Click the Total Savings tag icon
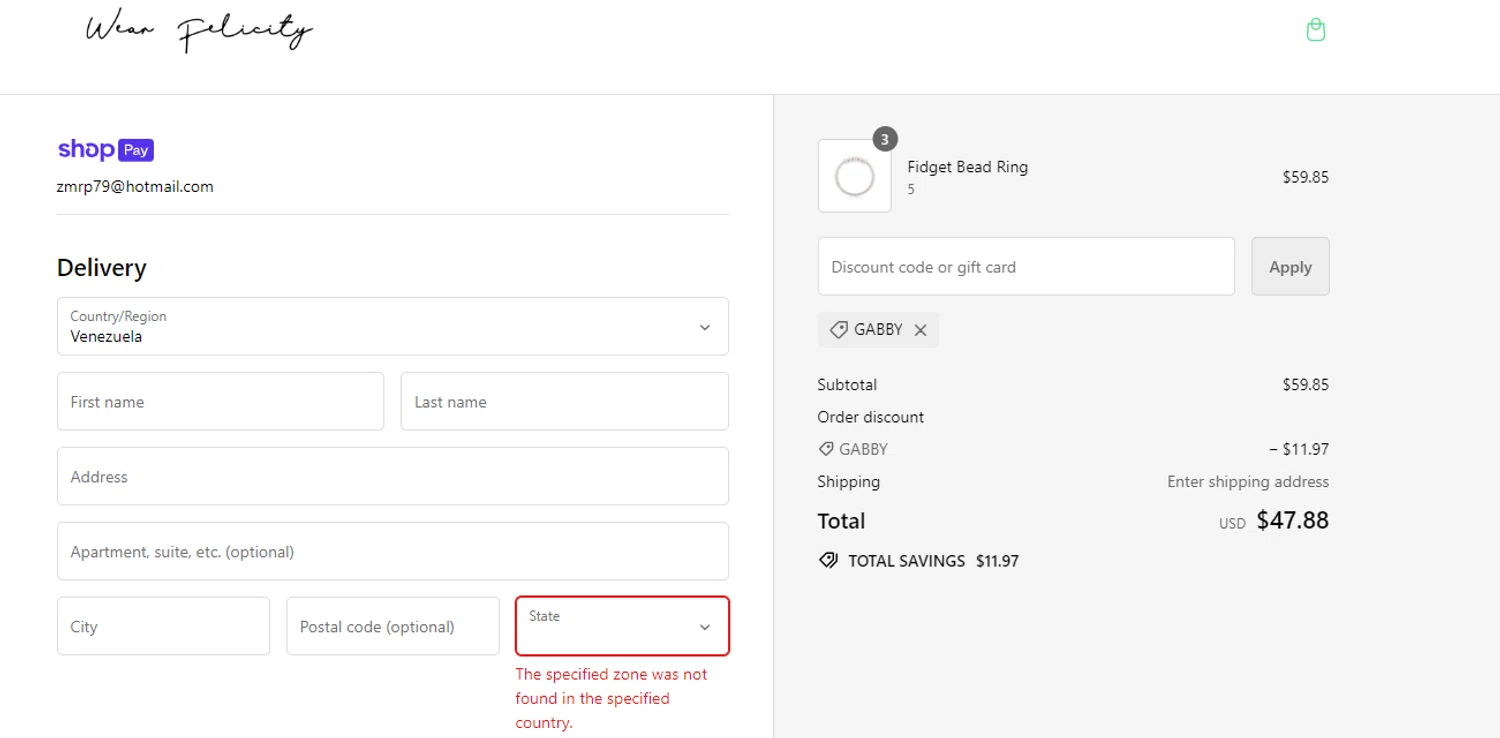Viewport: 1500px width, 738px height. (x=828, y=561)
